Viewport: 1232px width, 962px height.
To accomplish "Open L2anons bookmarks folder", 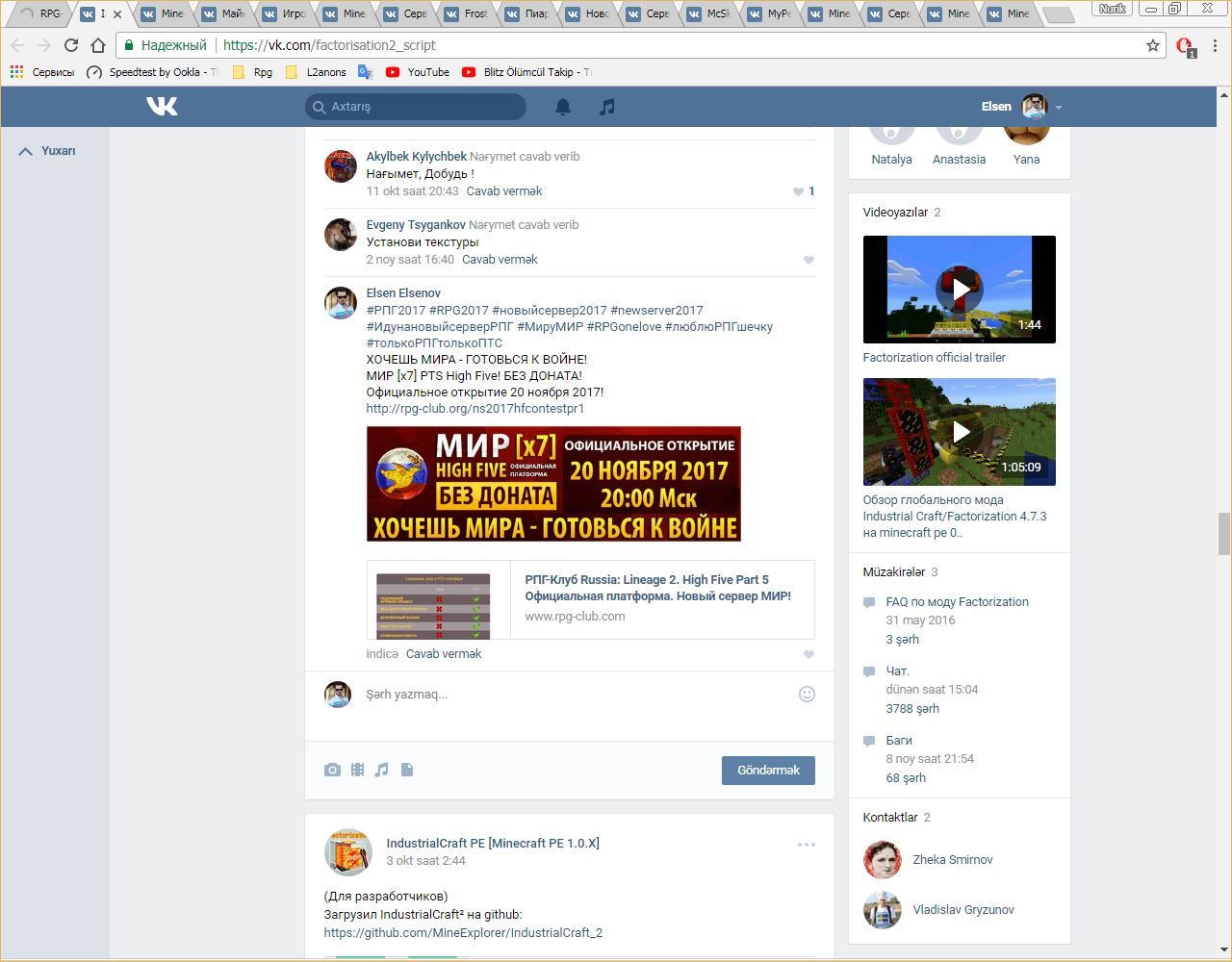I will (x=316, y=72).
